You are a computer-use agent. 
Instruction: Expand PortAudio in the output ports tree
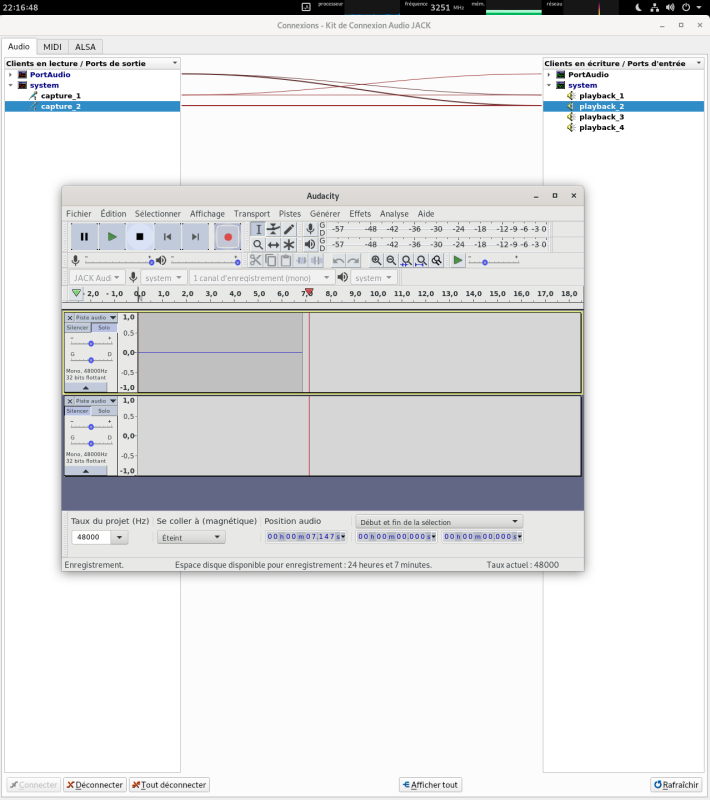point(10,74)
